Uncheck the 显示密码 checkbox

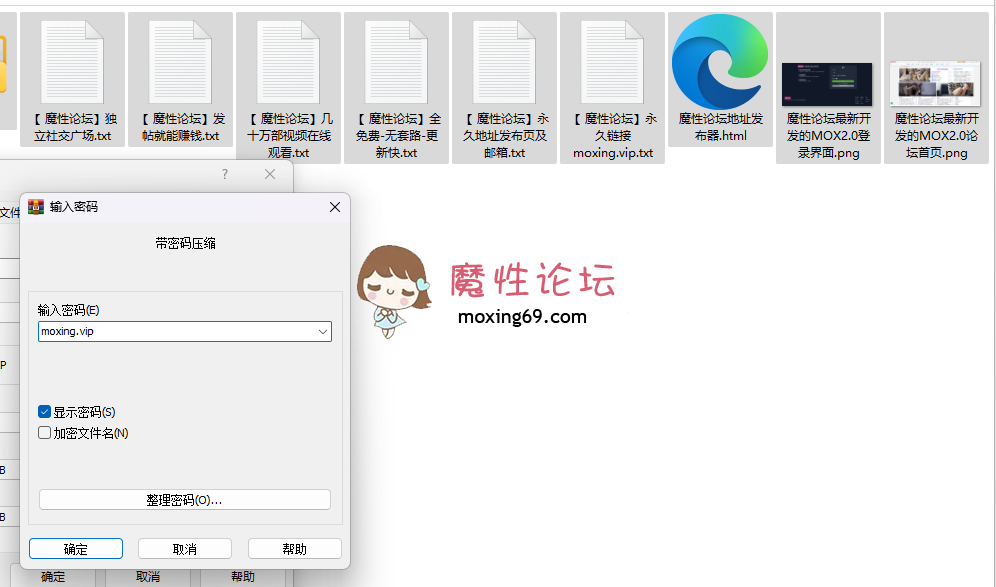click(45, 412)
